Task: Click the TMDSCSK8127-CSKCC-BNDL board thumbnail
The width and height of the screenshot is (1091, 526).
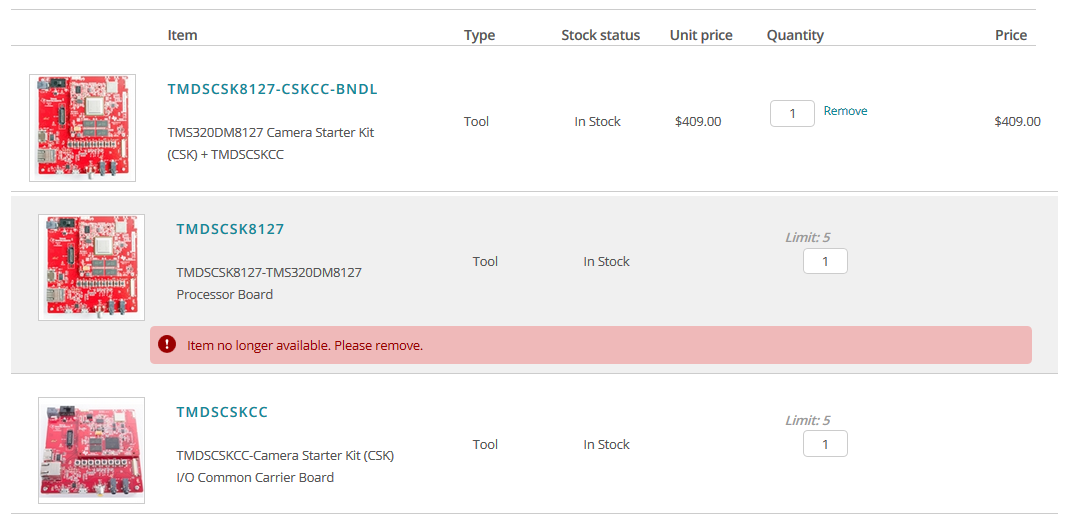Action: tap(82, 128)
